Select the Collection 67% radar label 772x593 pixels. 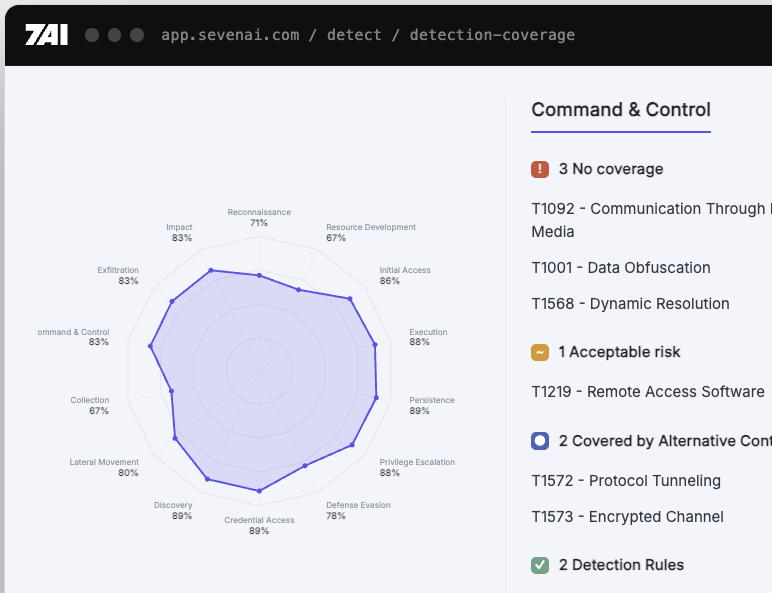(x=90, y=405)
